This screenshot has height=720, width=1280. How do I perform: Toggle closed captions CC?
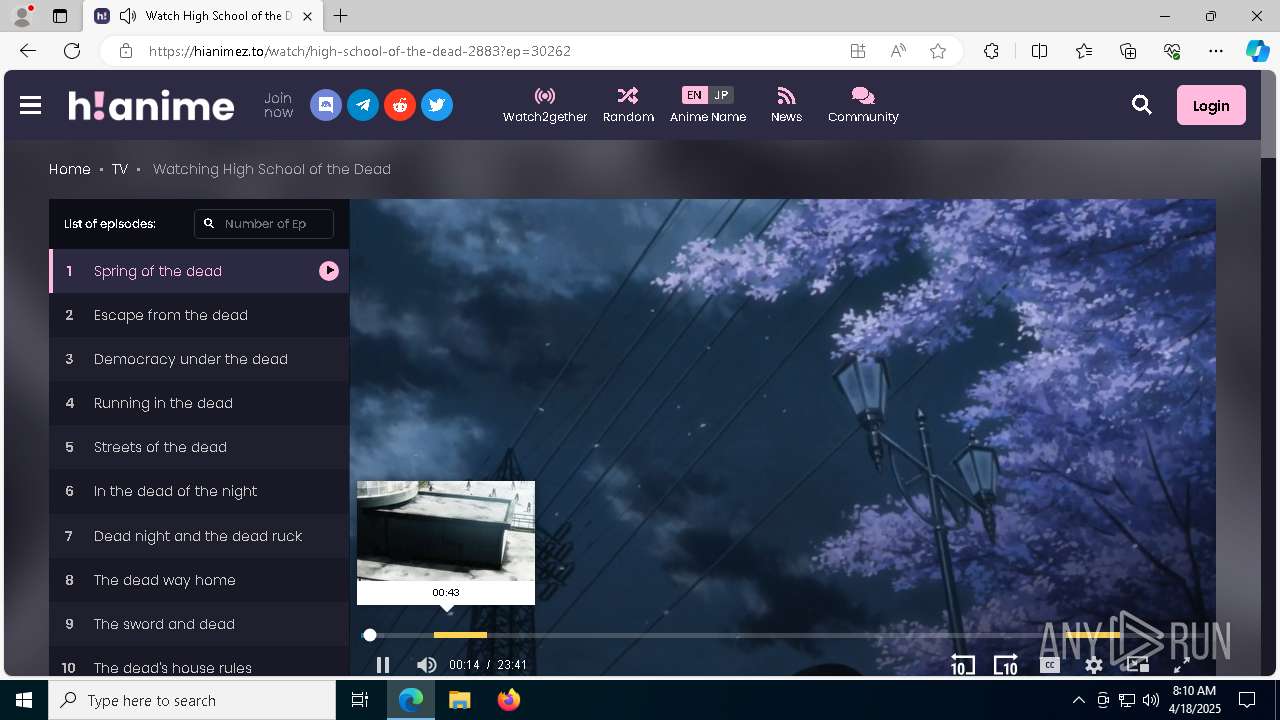[x=1049, y=665]
